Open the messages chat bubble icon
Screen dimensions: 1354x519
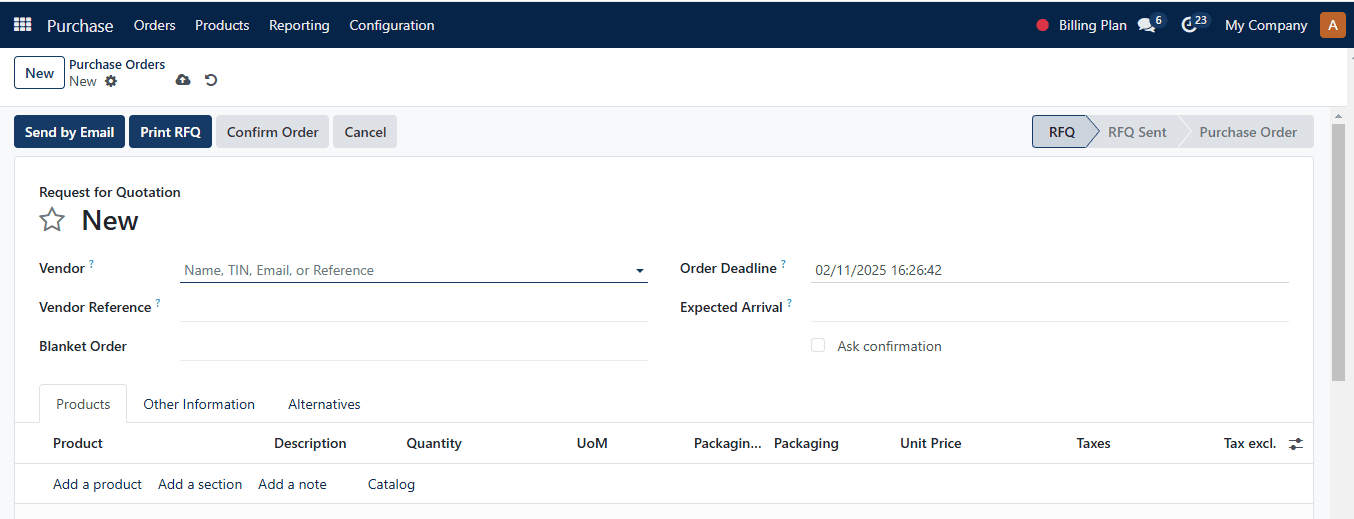click(x=1146, y=25)
